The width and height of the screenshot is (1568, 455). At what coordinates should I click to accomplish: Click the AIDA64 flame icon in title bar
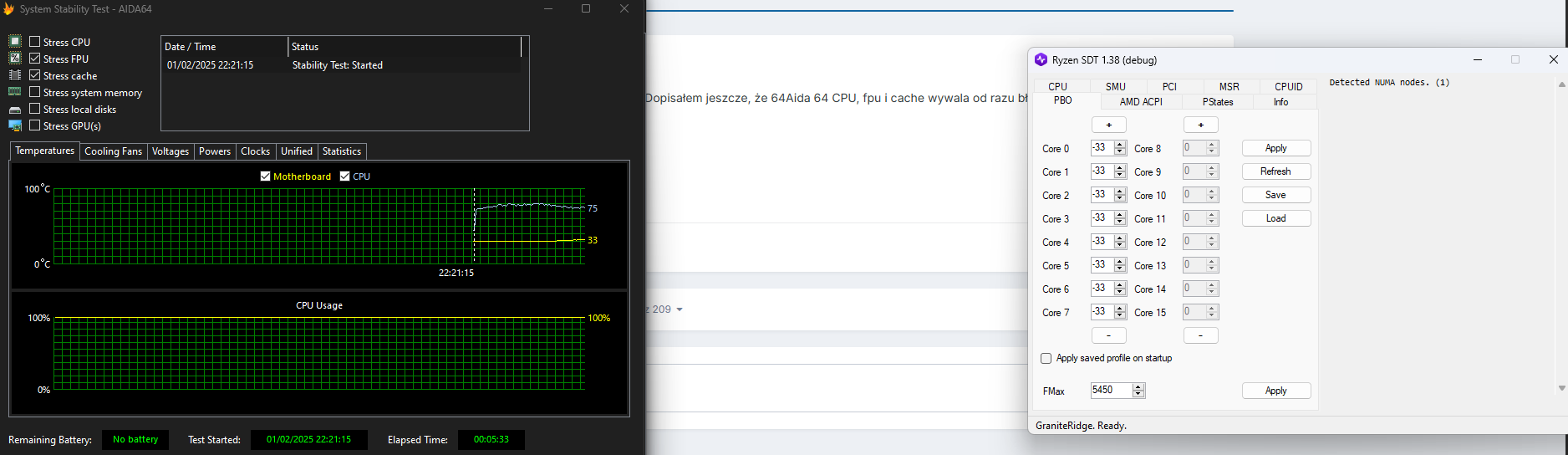coord(9,9)
